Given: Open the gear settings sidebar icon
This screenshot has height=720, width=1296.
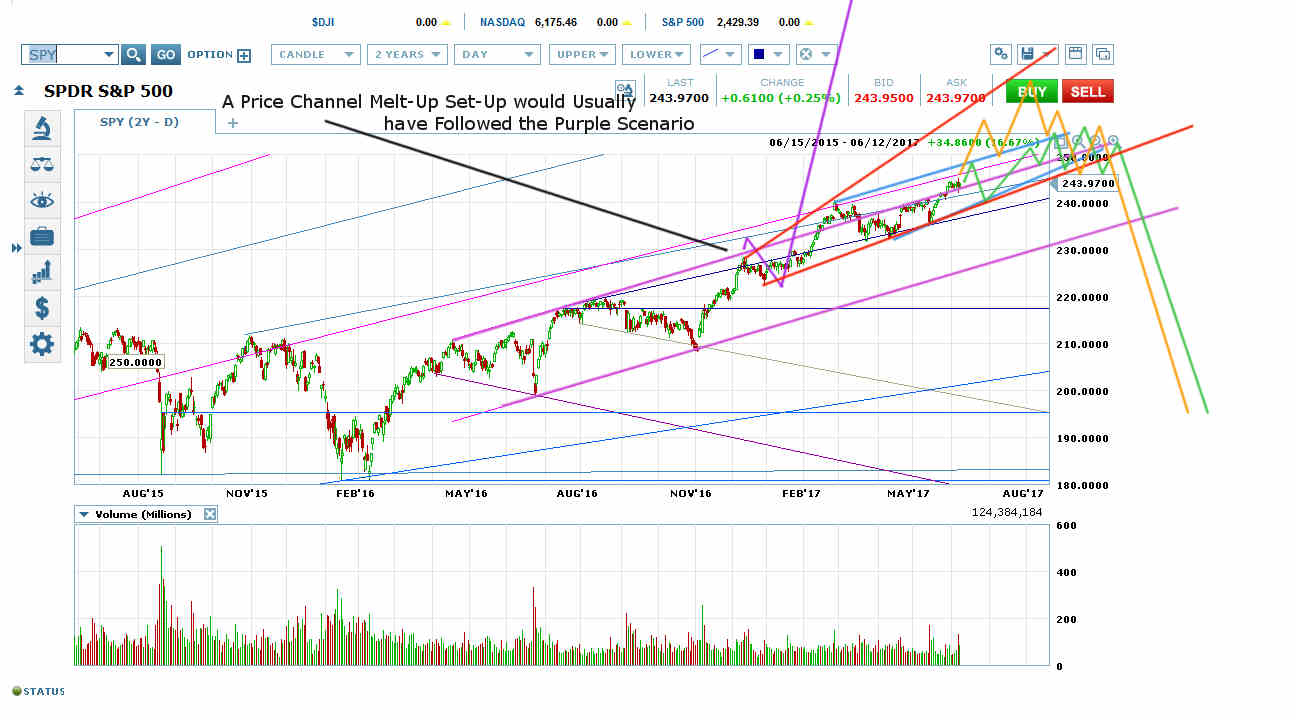Looking at the screenshot, I should click(x=42, y=344).
